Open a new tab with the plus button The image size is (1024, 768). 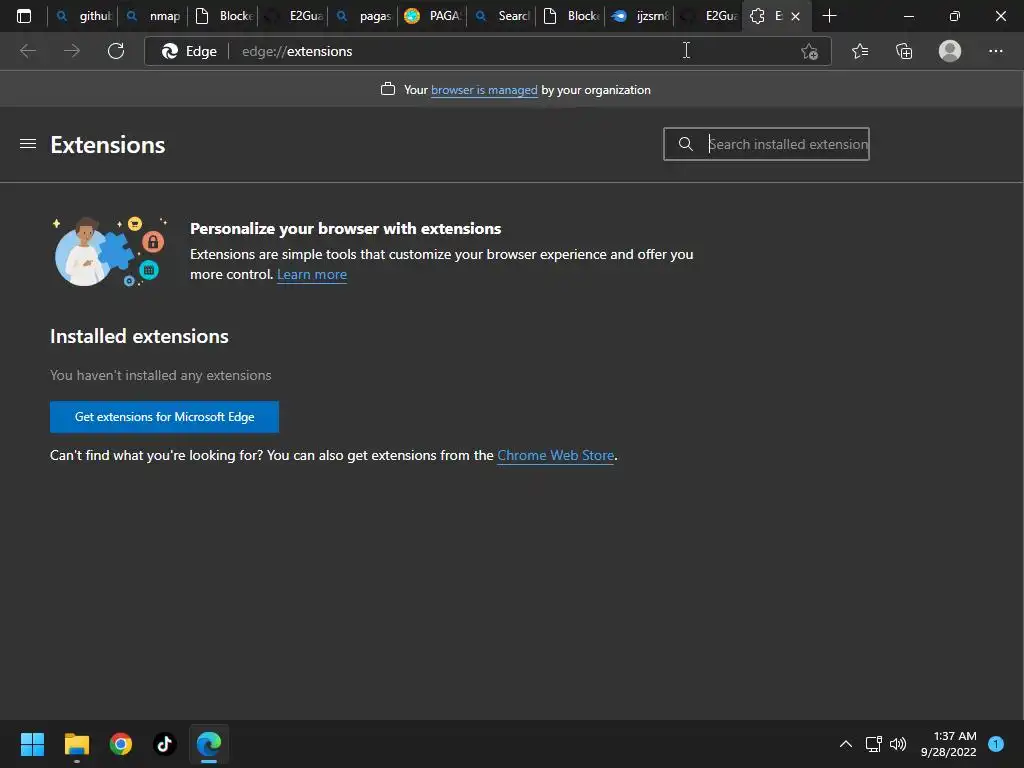[x=829, y=16]
